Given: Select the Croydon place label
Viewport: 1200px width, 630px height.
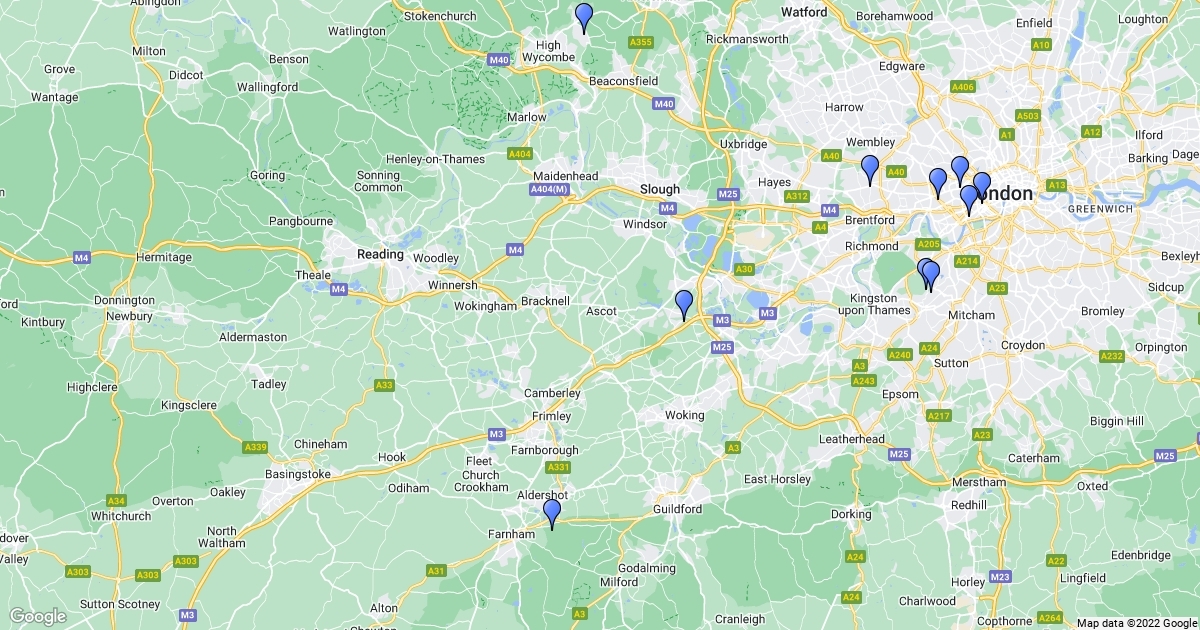Looking at the screenshot, I should (1022, 344).
